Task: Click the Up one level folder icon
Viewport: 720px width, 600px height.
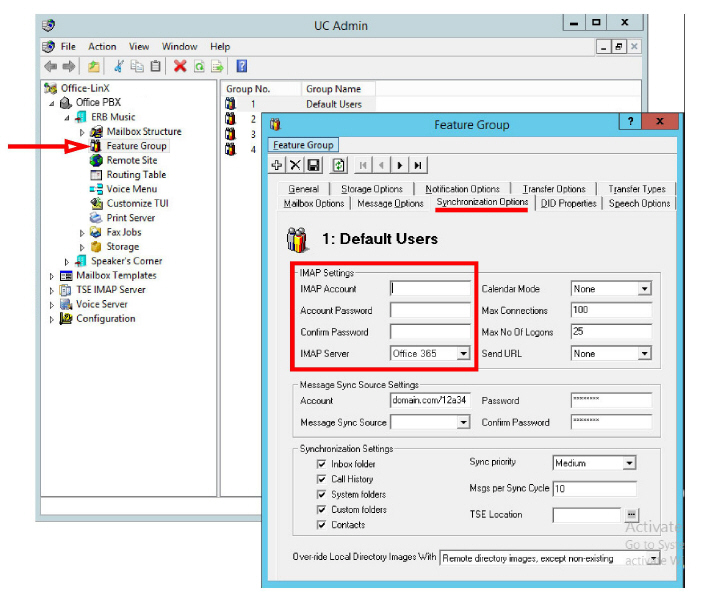Action: click(x=94, y=67)
